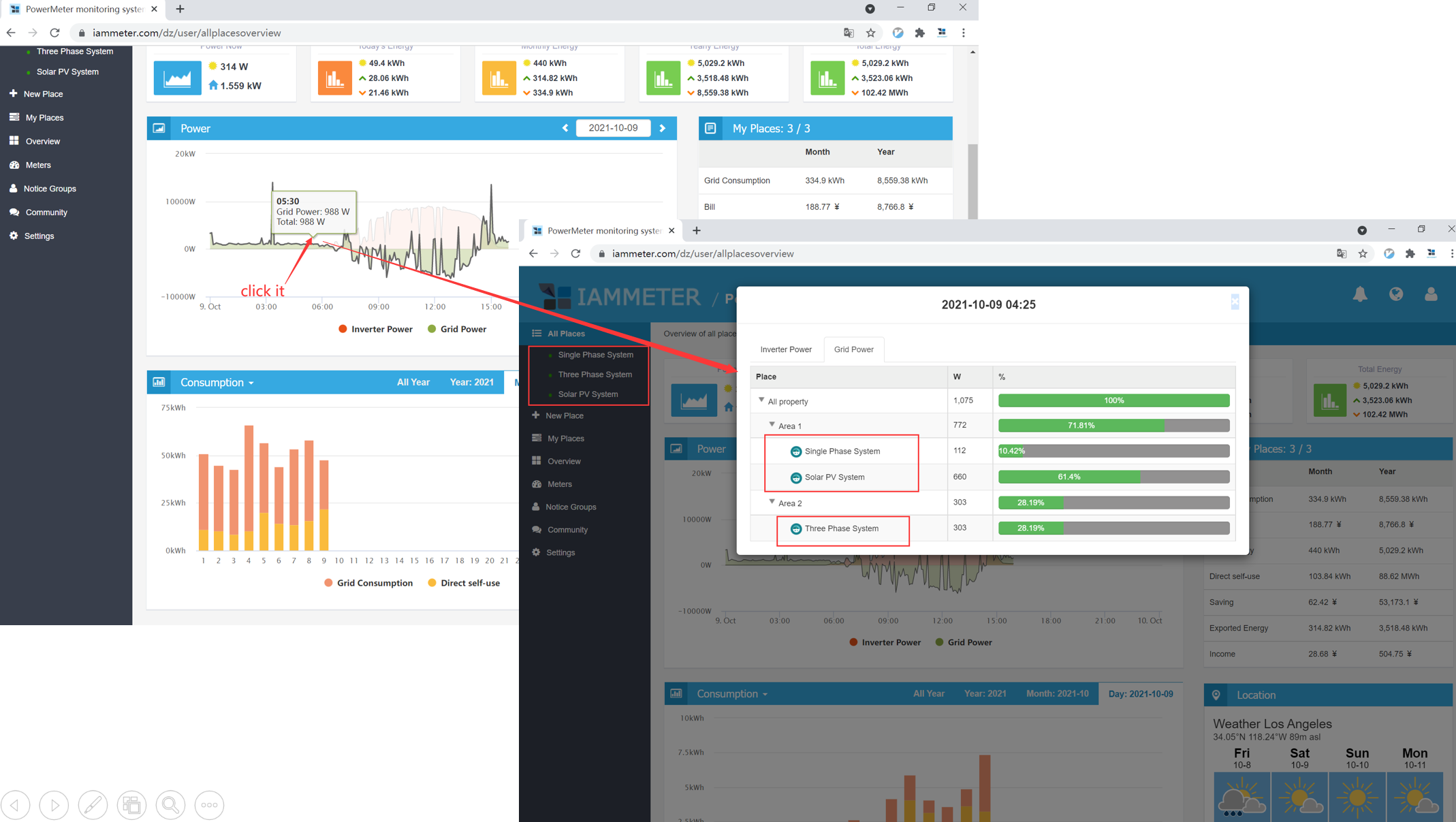
Task: Click the 2021-10-09 date input field
Action: [613, 128]
